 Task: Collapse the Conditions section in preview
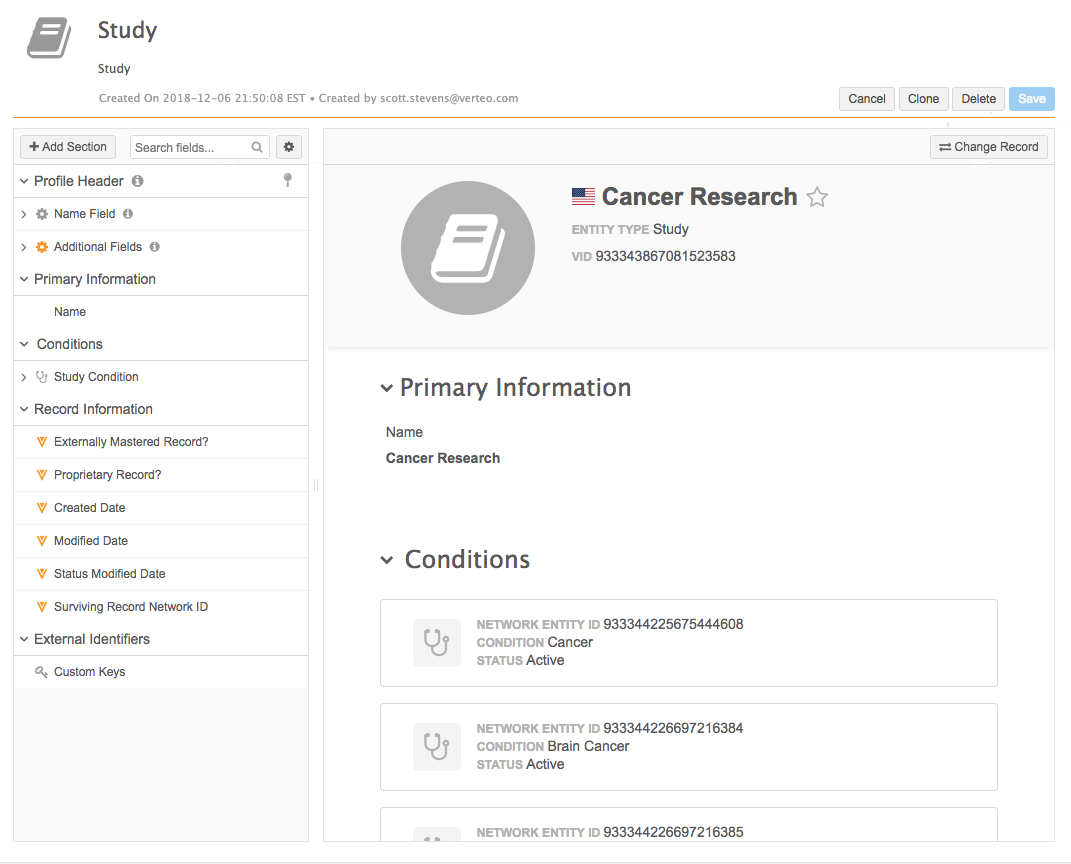(387, 560)
